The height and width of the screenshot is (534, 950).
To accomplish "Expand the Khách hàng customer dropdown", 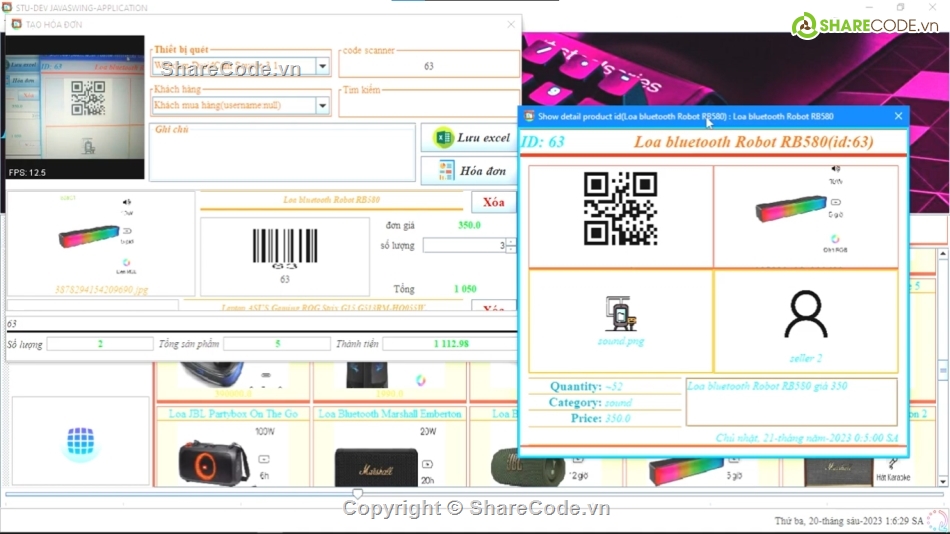I will click(322, 105).
